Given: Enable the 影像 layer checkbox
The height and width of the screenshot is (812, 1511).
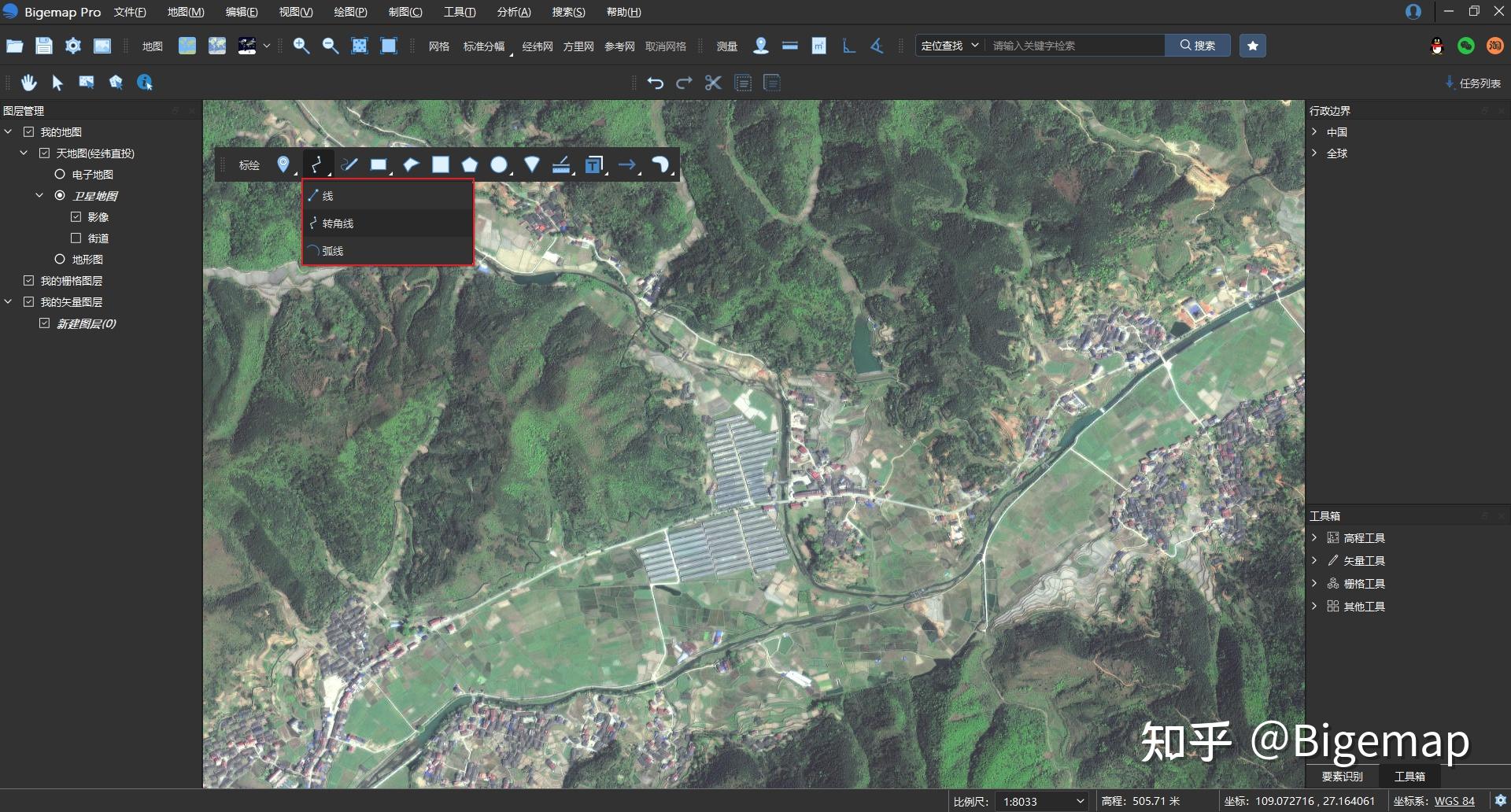Looking at the screenshot, I should click(x=76, y=216).
